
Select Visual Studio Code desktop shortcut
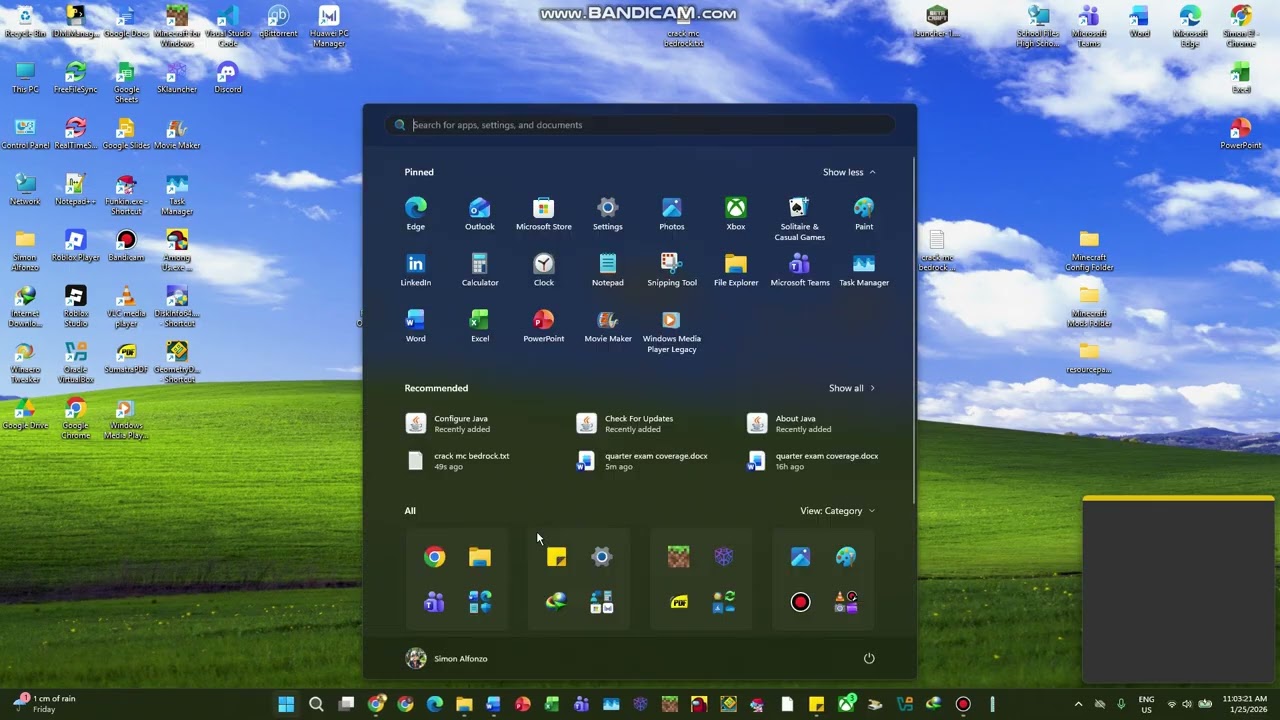click(x=227, y=26)
